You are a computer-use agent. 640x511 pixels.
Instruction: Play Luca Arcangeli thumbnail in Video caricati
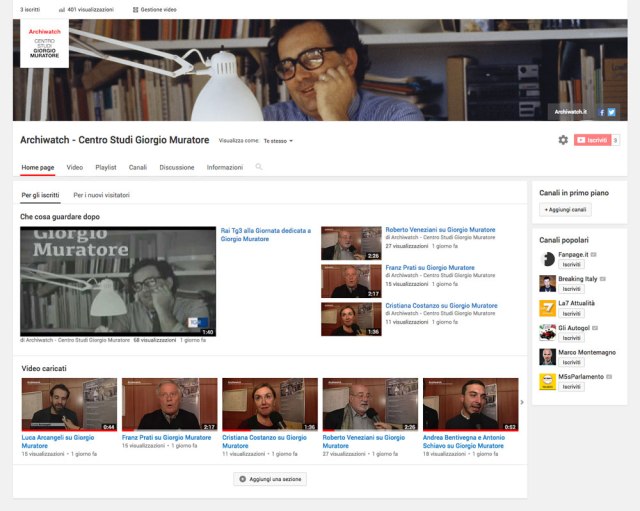pyautogui.click(x=69, y=404)
